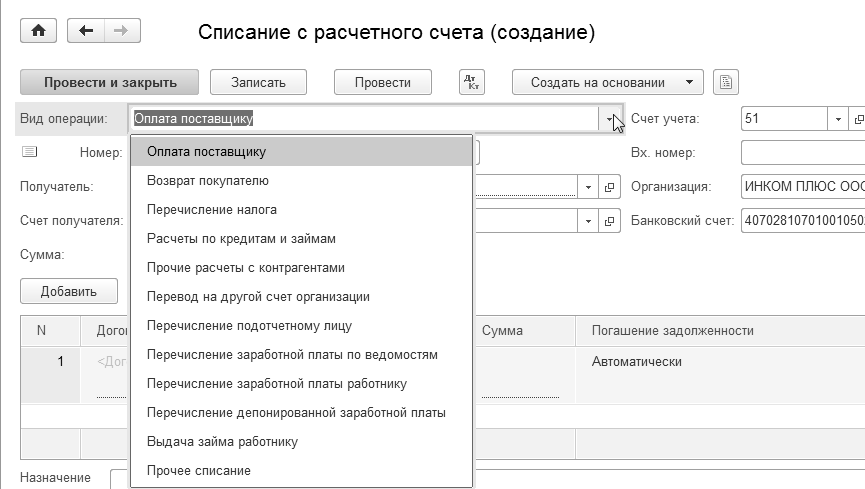
Task: Open the Счет учета dropdown arrow
Action: 837,119
